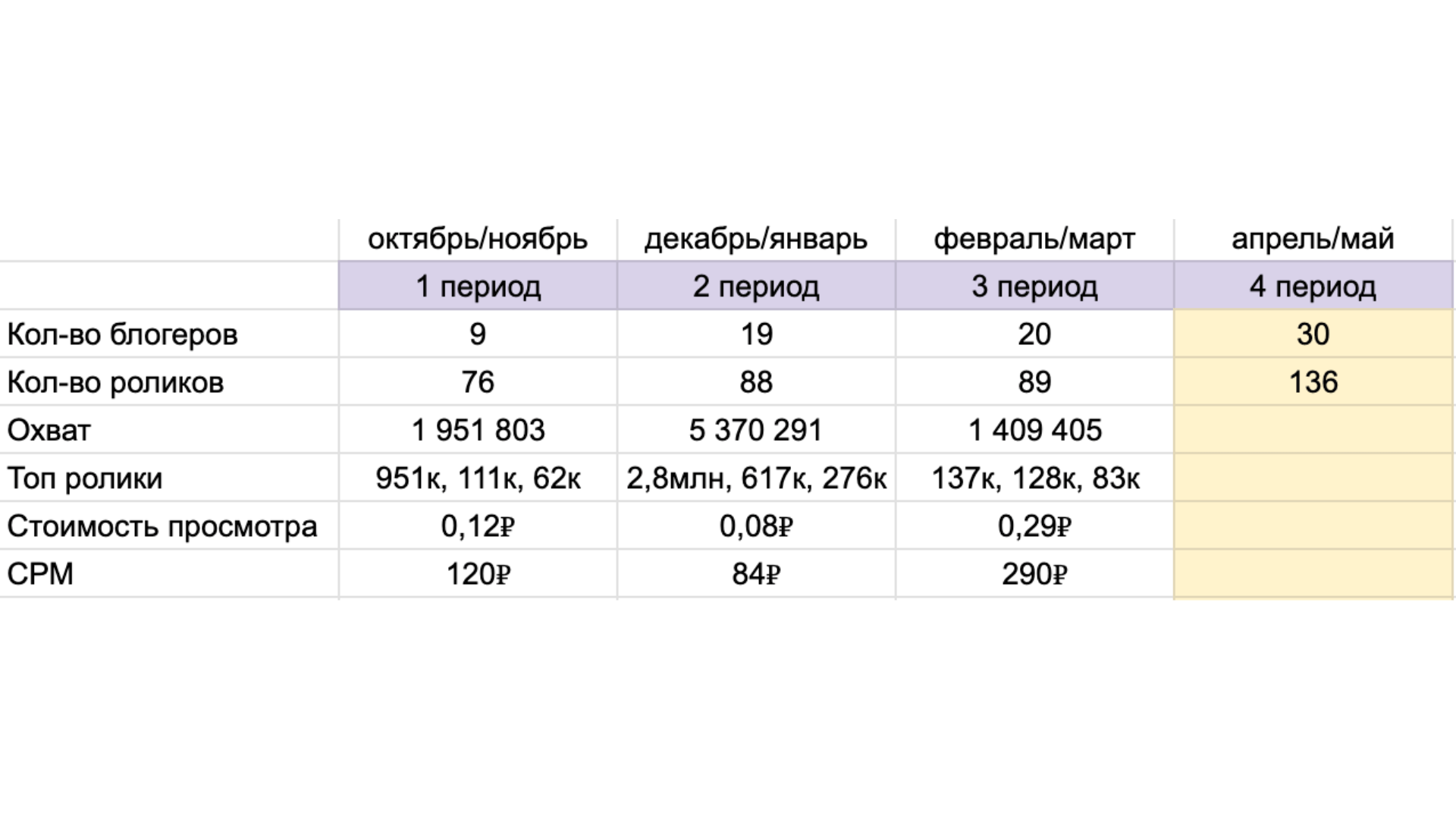Click the "Кол-во блогеров" row label

122,334
